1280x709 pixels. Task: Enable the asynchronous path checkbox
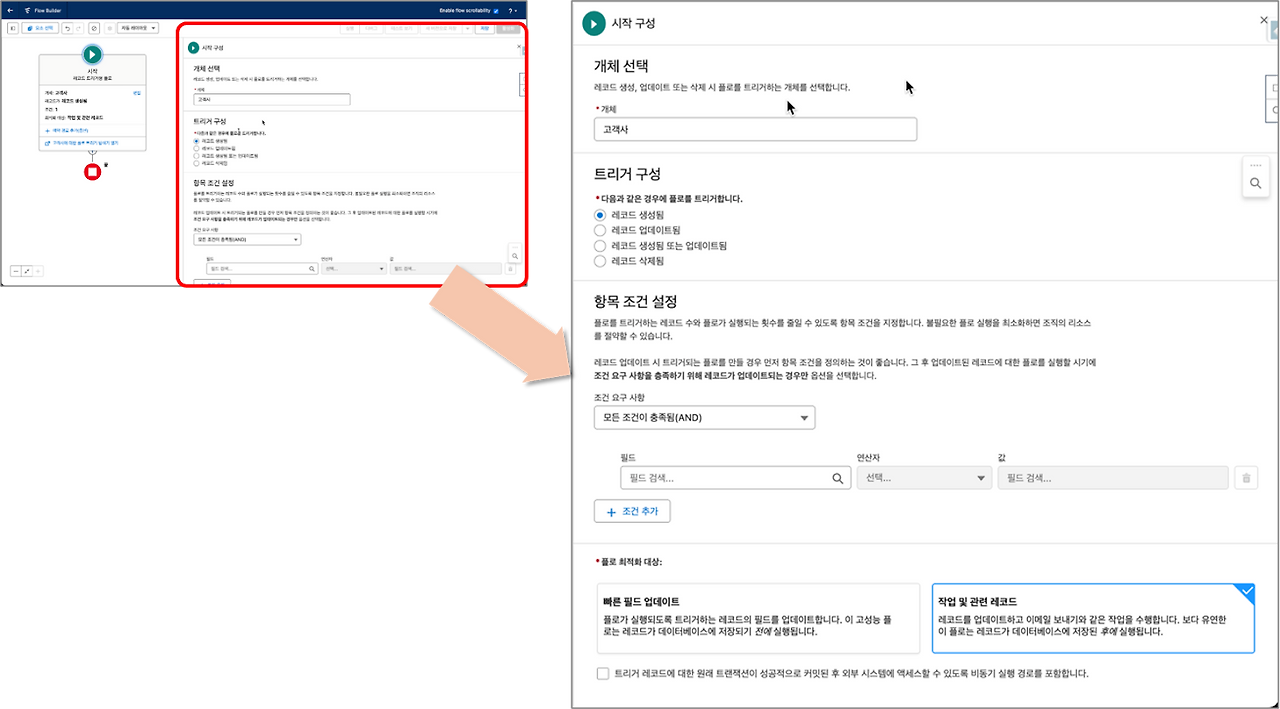[603, 674]
